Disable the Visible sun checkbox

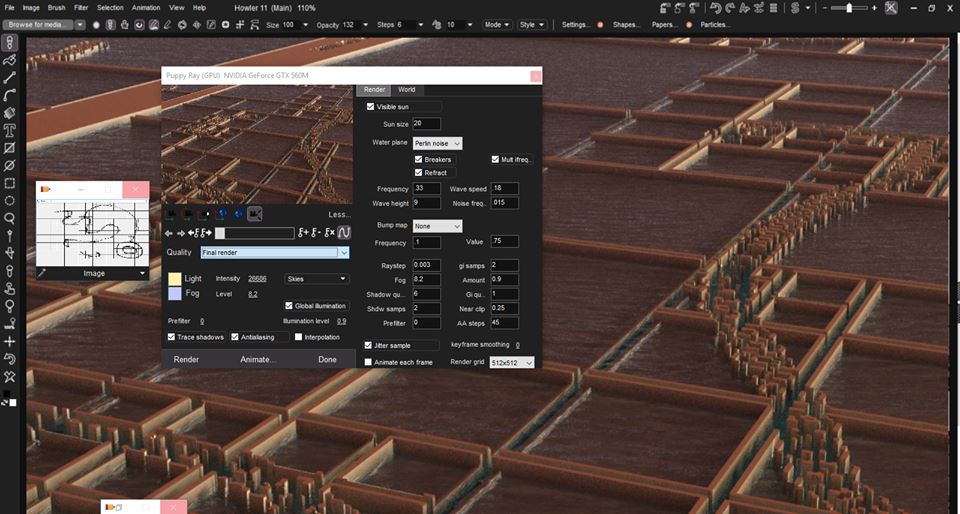click(372, 106)
